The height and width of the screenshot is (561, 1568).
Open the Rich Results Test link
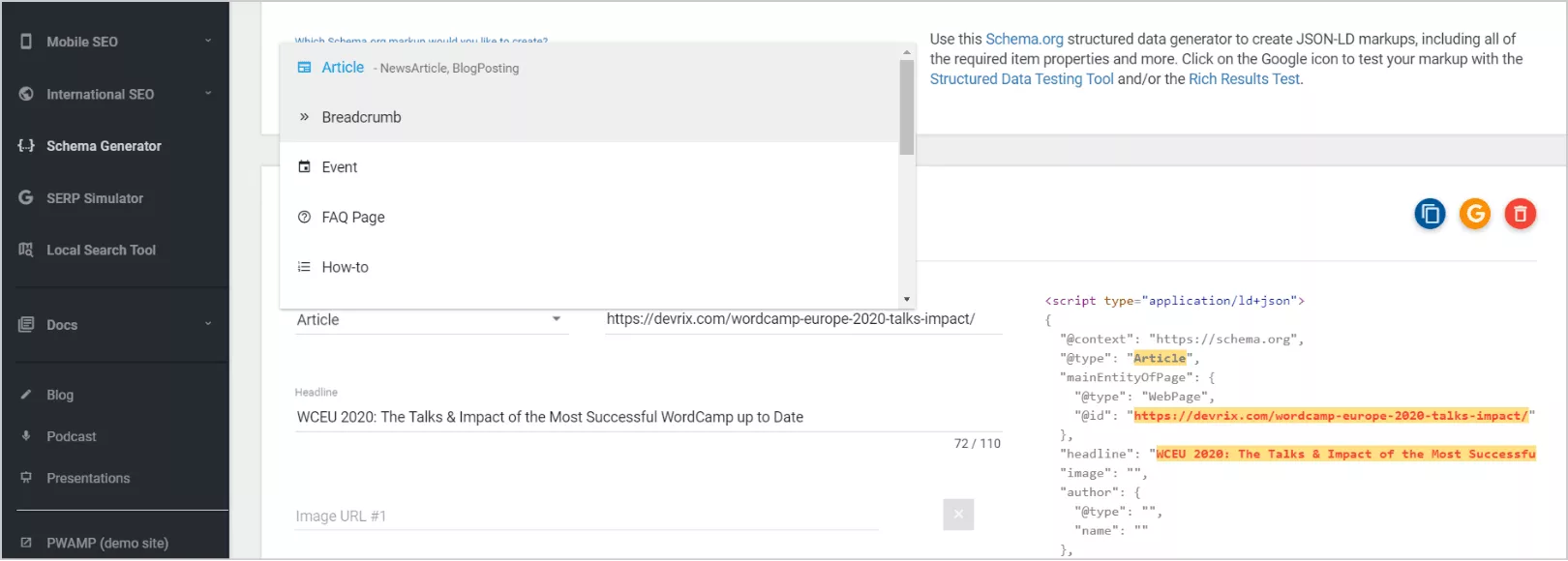[x=1244, y=79]
